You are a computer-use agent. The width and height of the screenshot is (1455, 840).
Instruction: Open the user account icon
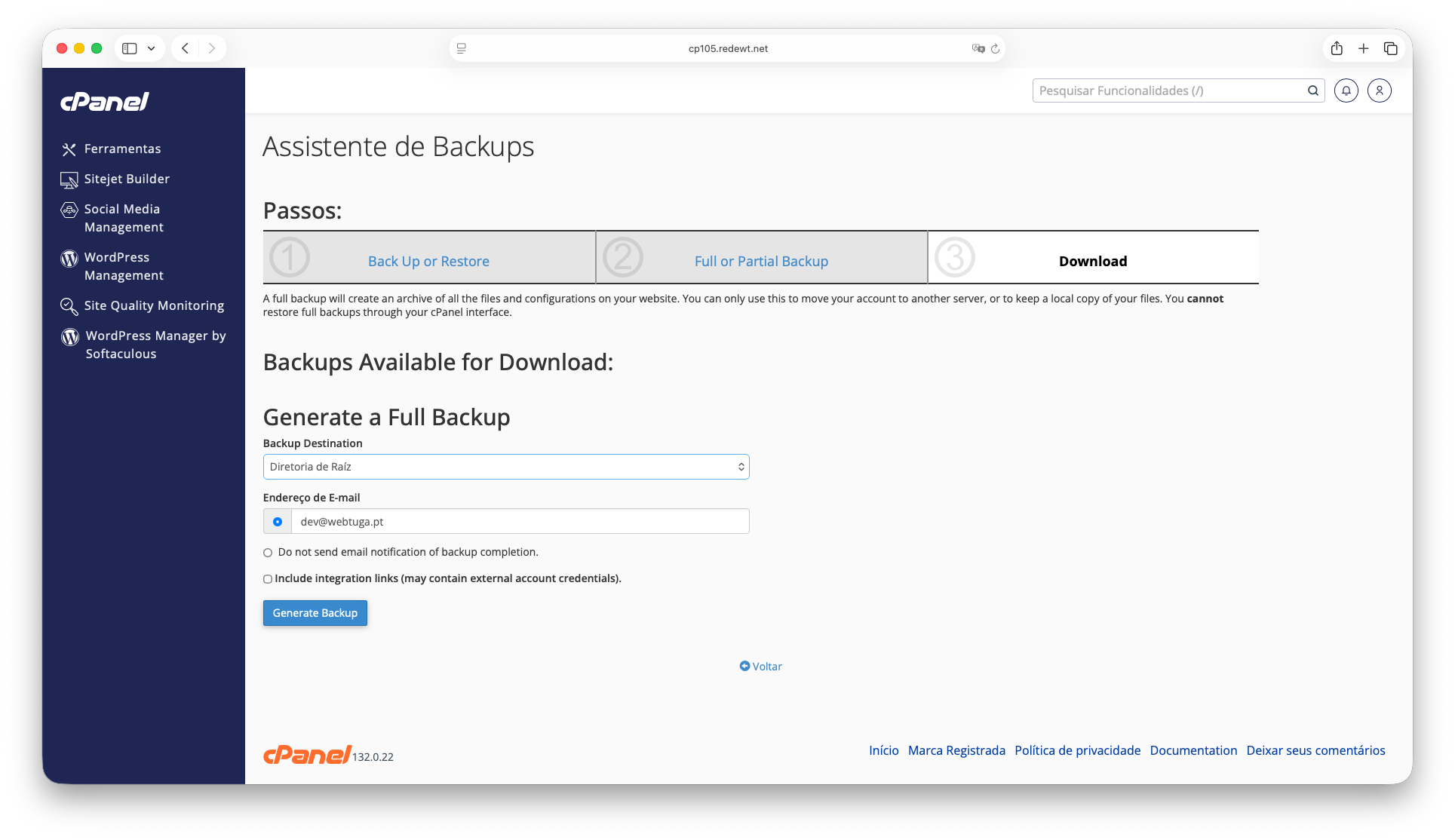(1379, 90)
